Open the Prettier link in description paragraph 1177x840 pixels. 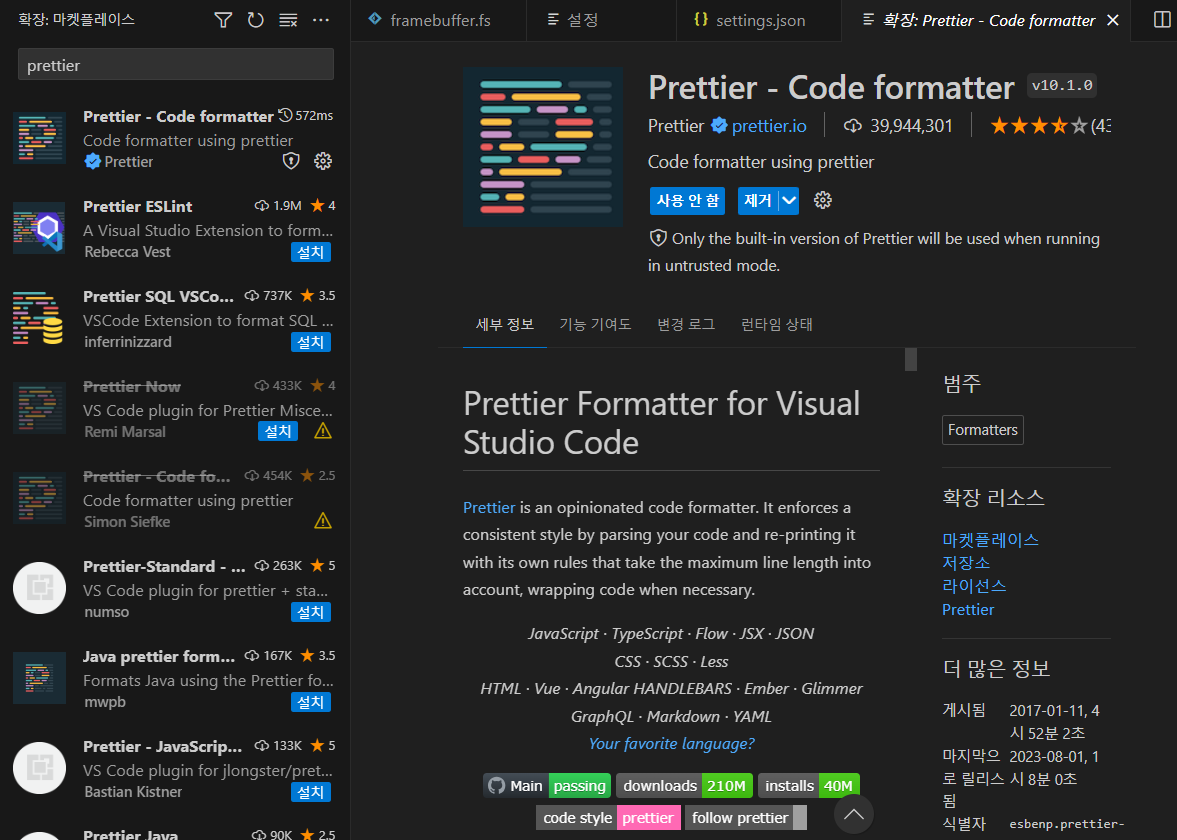[489, 507]
